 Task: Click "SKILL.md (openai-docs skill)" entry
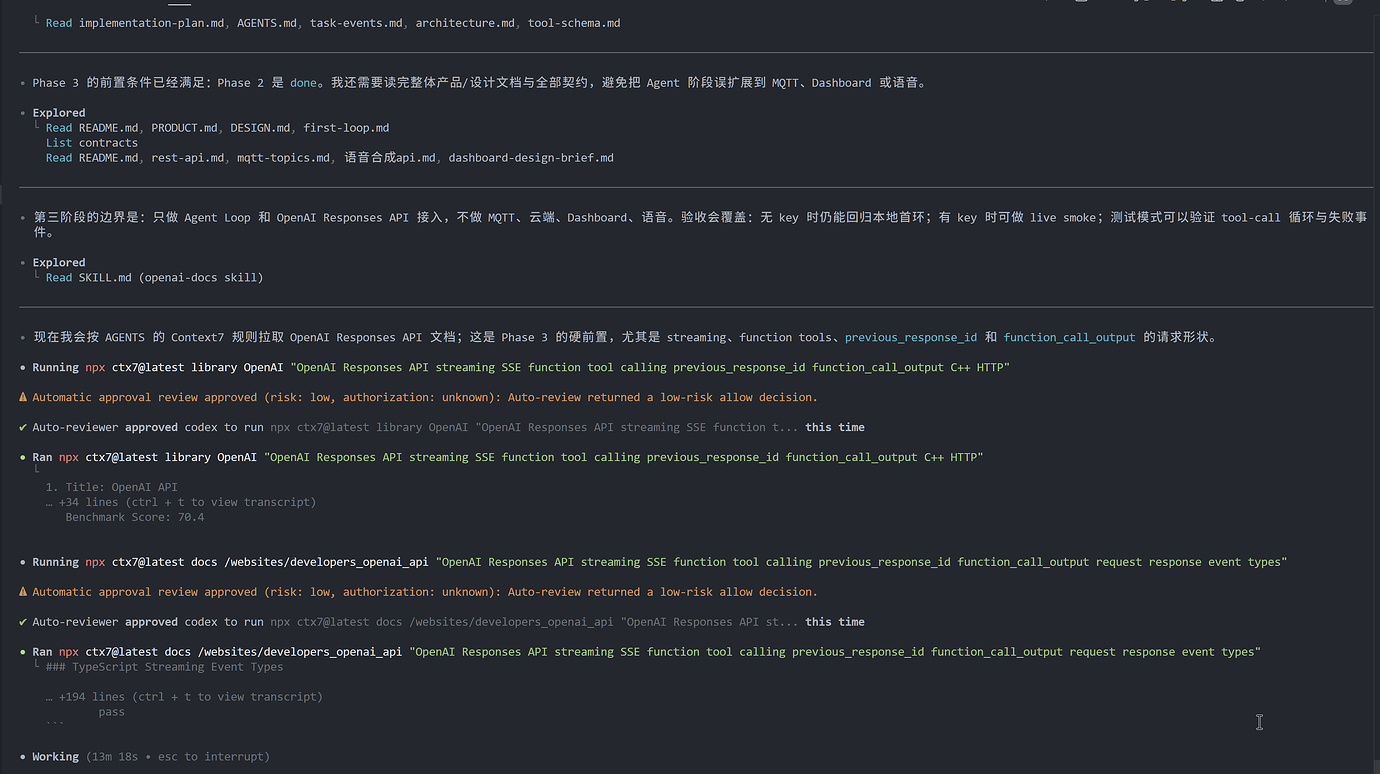pyautogui.click(x=171, y=278)
